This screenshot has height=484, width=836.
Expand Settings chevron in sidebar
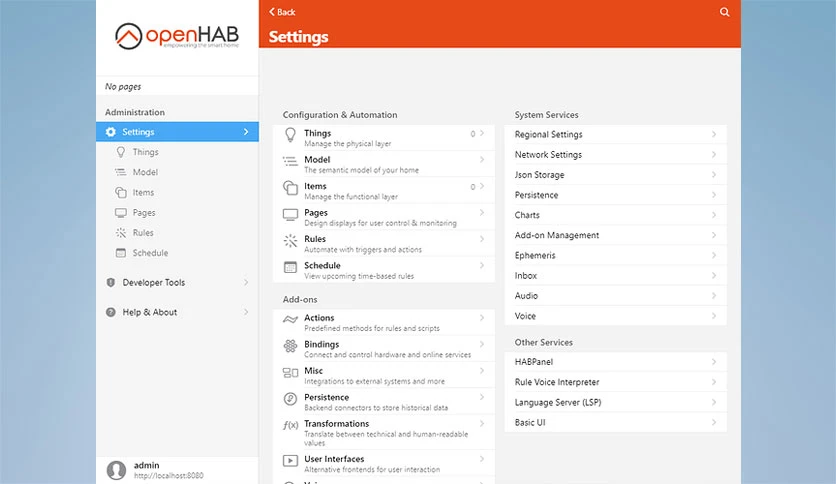[x=246, y=132]
